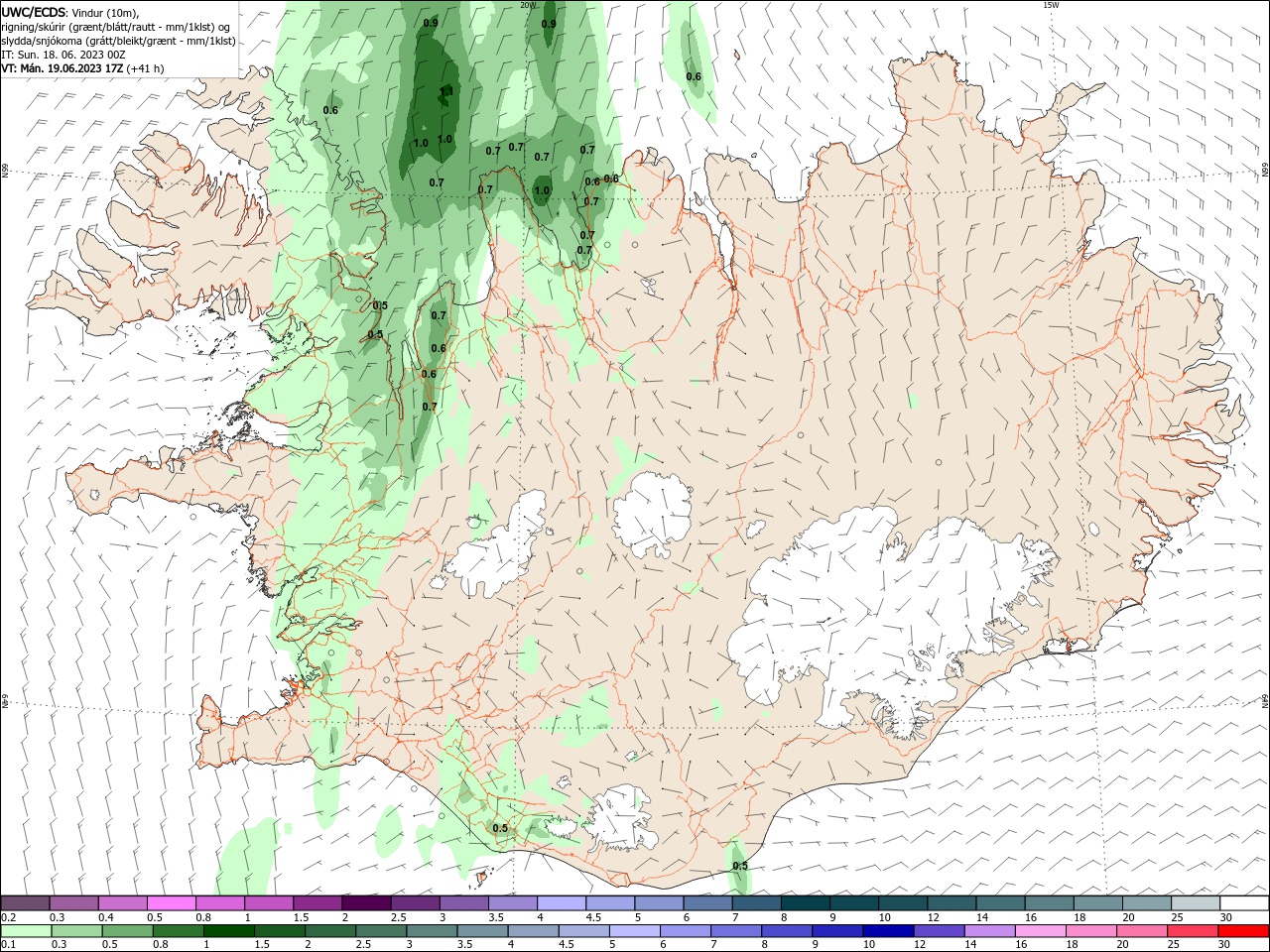Viewport: 1270px width, 952px height.
Task: Select the lower-row red swatch between 25 and 30
Action: pyautogui.click(x=1192, y=931)
